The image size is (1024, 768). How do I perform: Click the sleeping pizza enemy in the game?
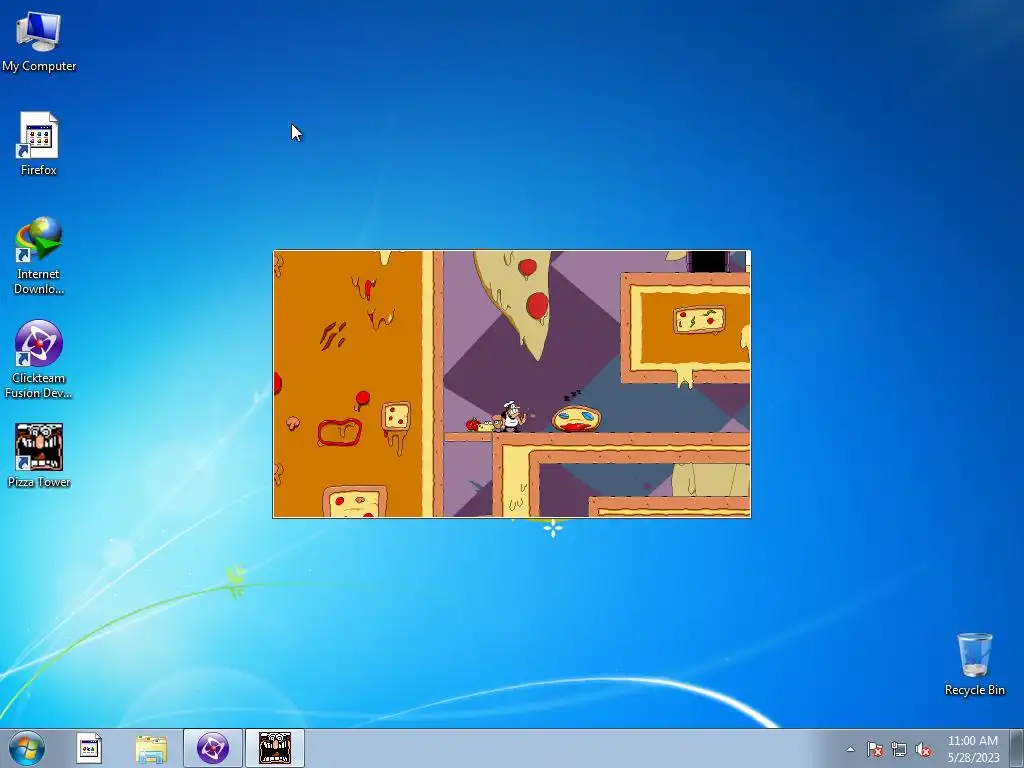576,418
